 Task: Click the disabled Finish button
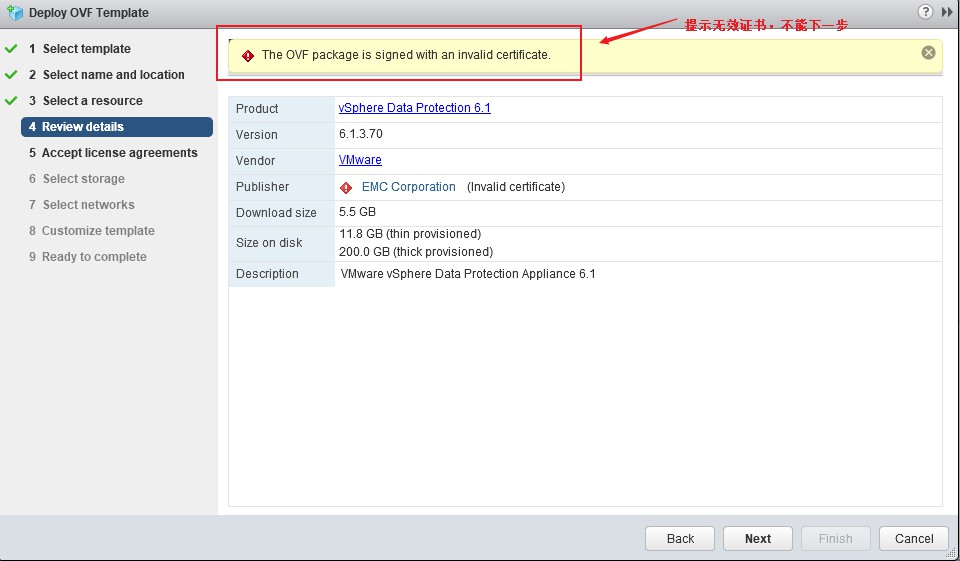(835, 538)
